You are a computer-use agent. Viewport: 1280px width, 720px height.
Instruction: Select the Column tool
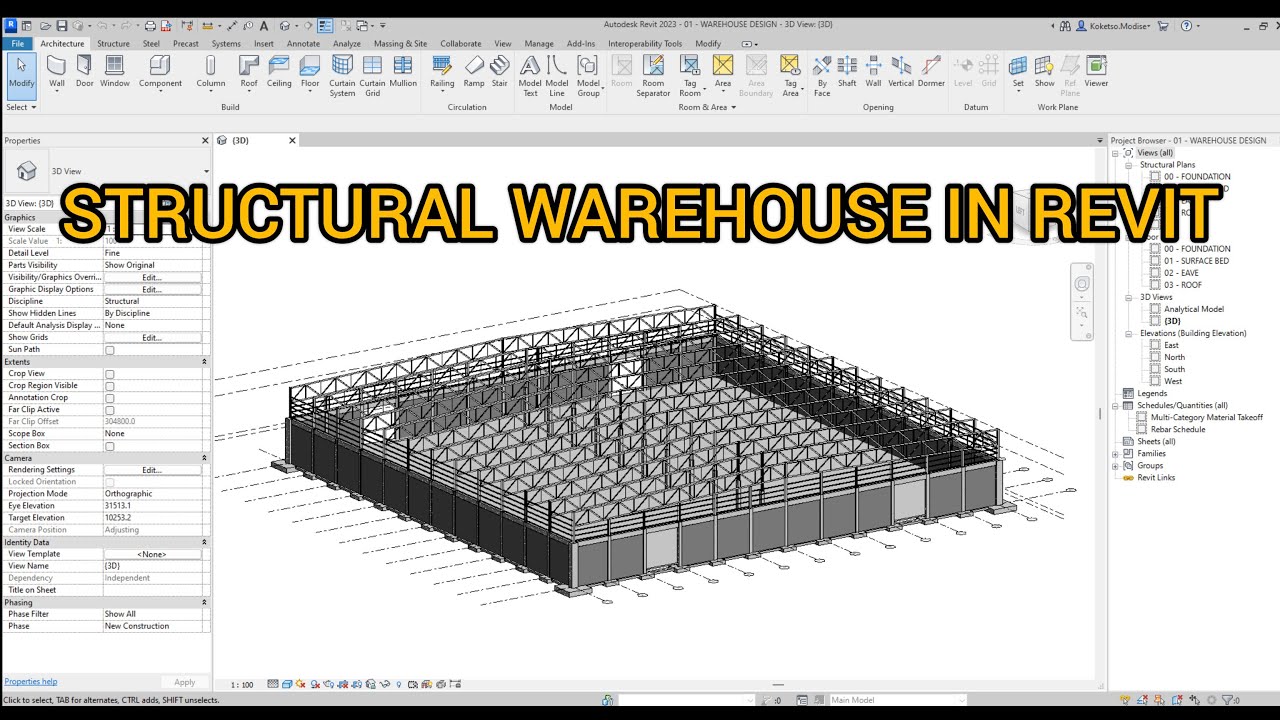pyautogui.click(x=210, y=72)
